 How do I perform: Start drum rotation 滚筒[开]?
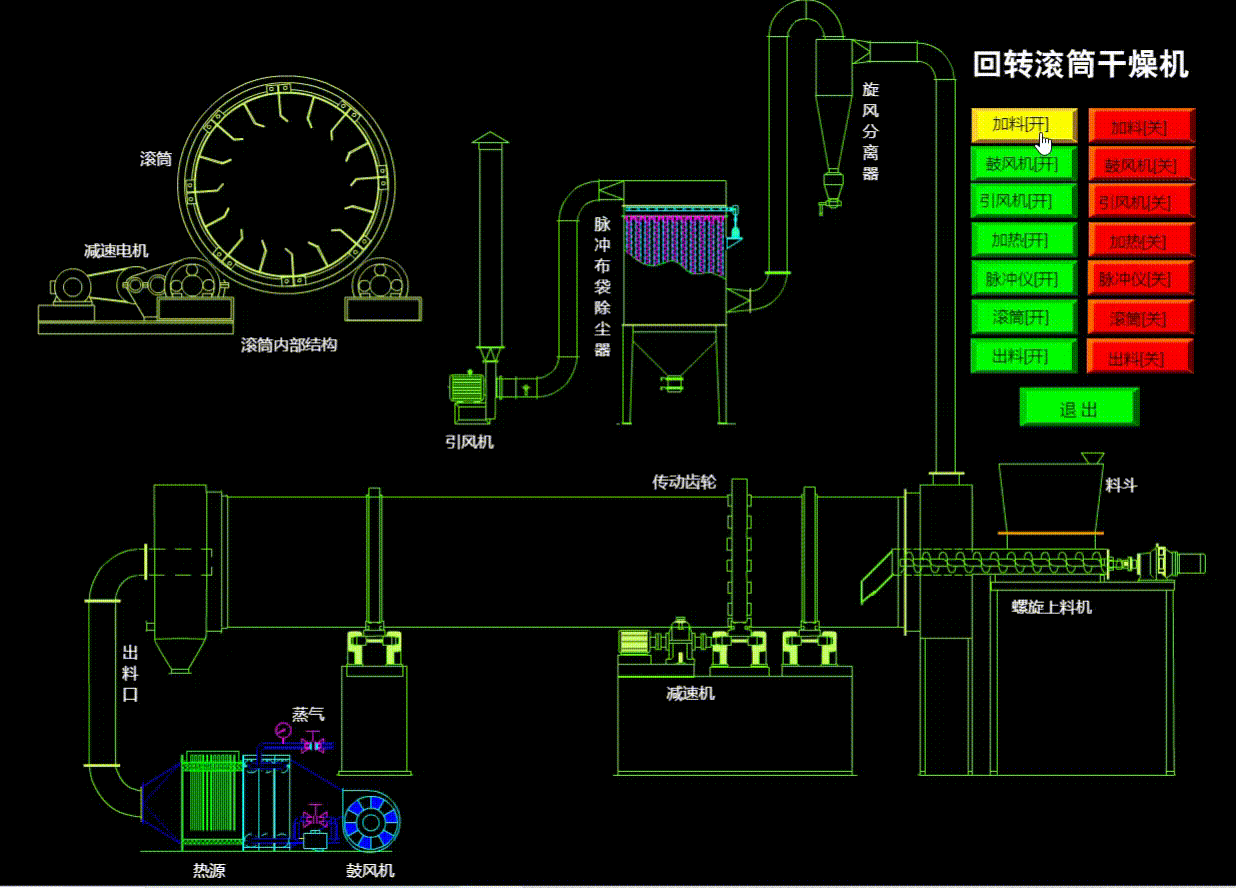pyautogui.click(x=1024, y=317)
